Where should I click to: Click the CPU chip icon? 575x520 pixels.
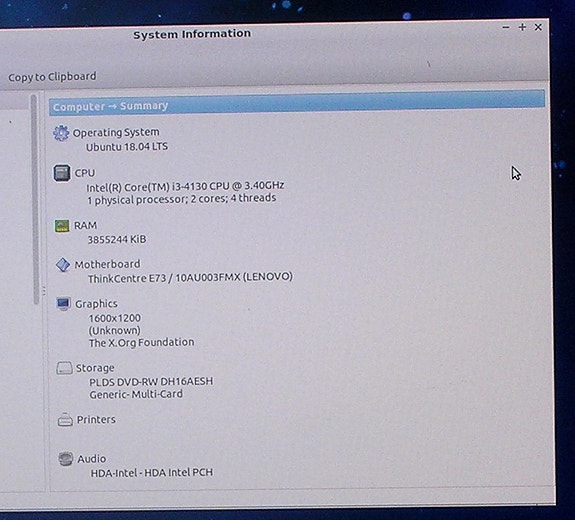click(62, 173)
